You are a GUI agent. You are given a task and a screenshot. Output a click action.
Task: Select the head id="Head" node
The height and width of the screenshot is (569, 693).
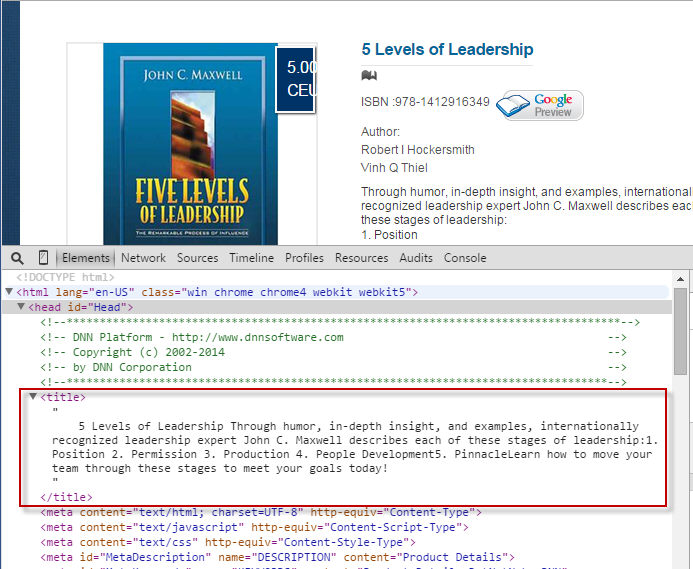[x=80, y=307]
